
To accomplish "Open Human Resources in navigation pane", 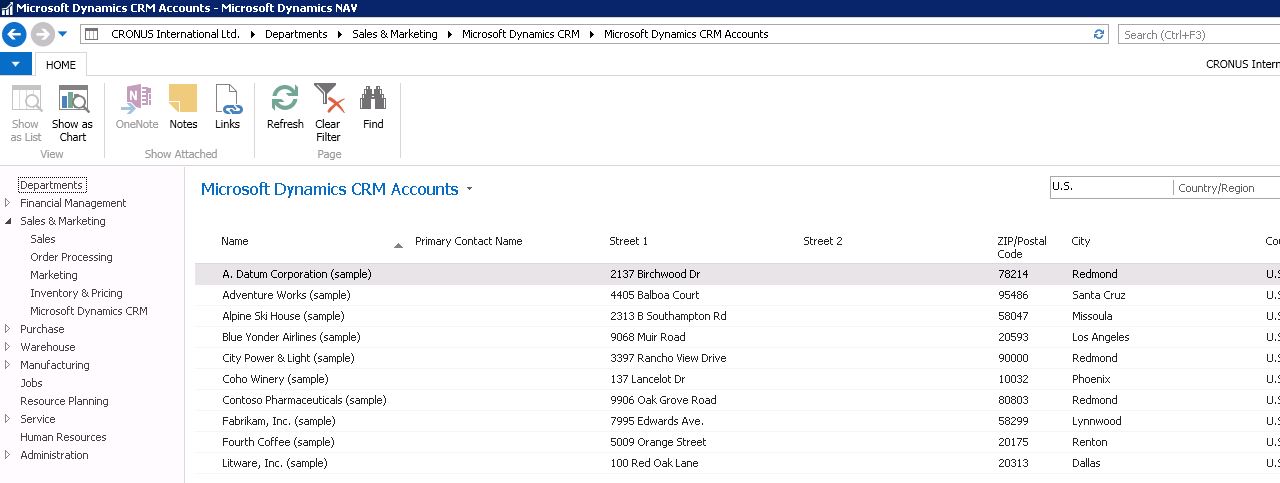I will coord(63,437).
